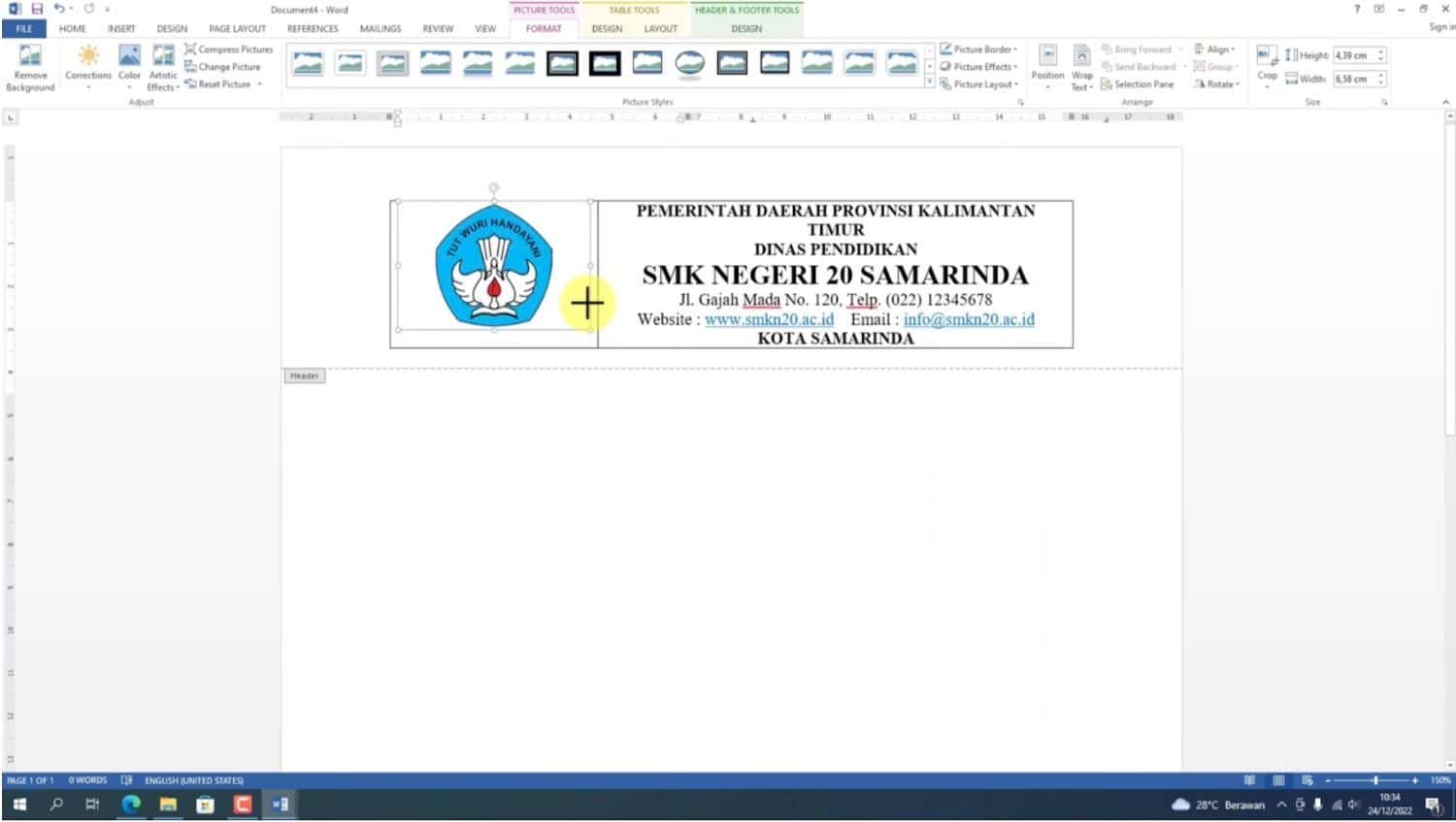1456x822 pixels.
Task: Click the picture Width input field
Action: coord(1353,79)
